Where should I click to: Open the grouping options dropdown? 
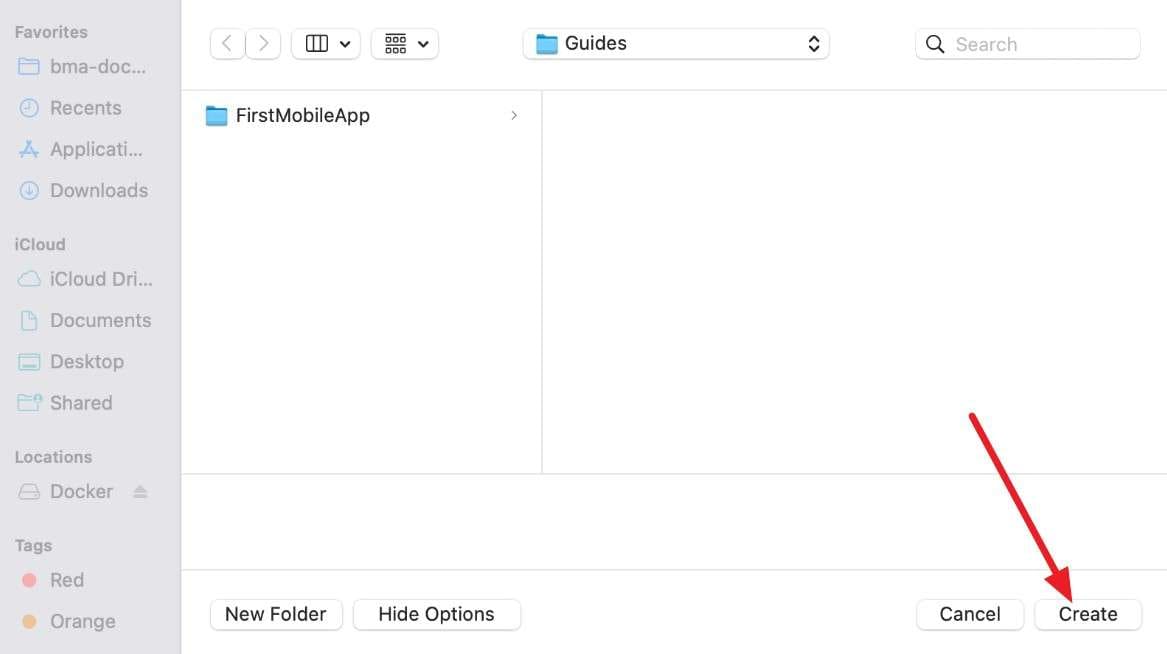(405, 44)
